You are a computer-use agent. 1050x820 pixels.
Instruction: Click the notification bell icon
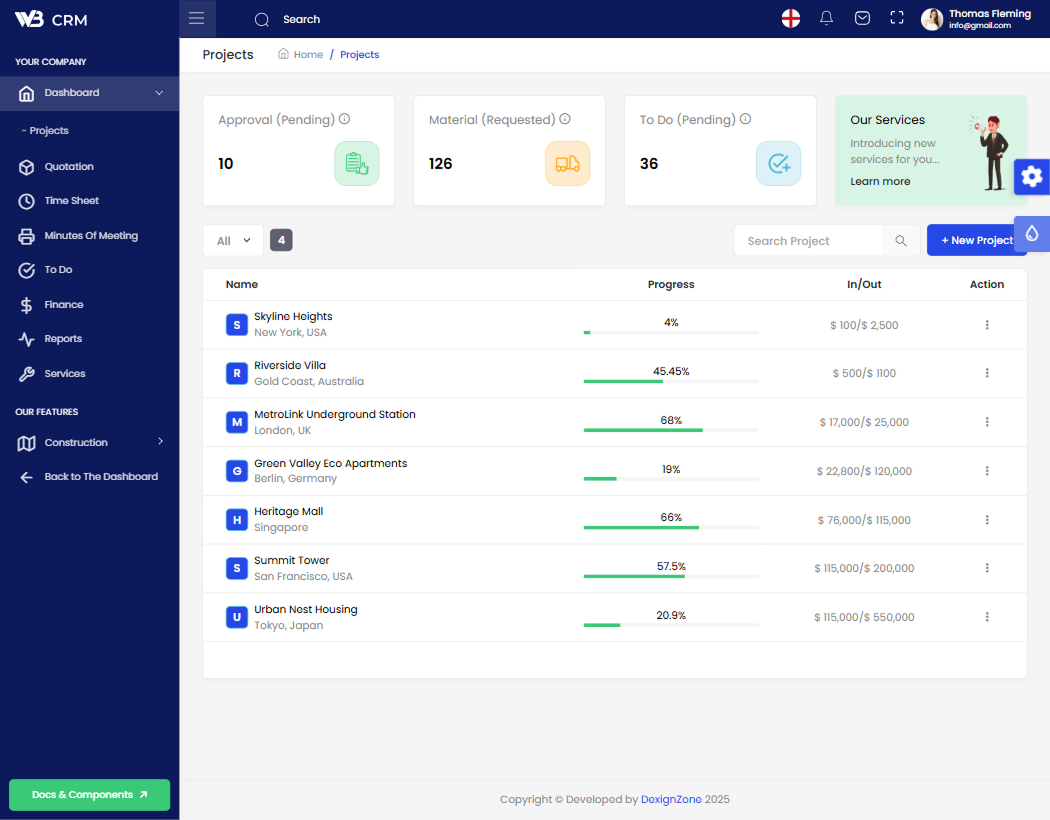point(826,19)
